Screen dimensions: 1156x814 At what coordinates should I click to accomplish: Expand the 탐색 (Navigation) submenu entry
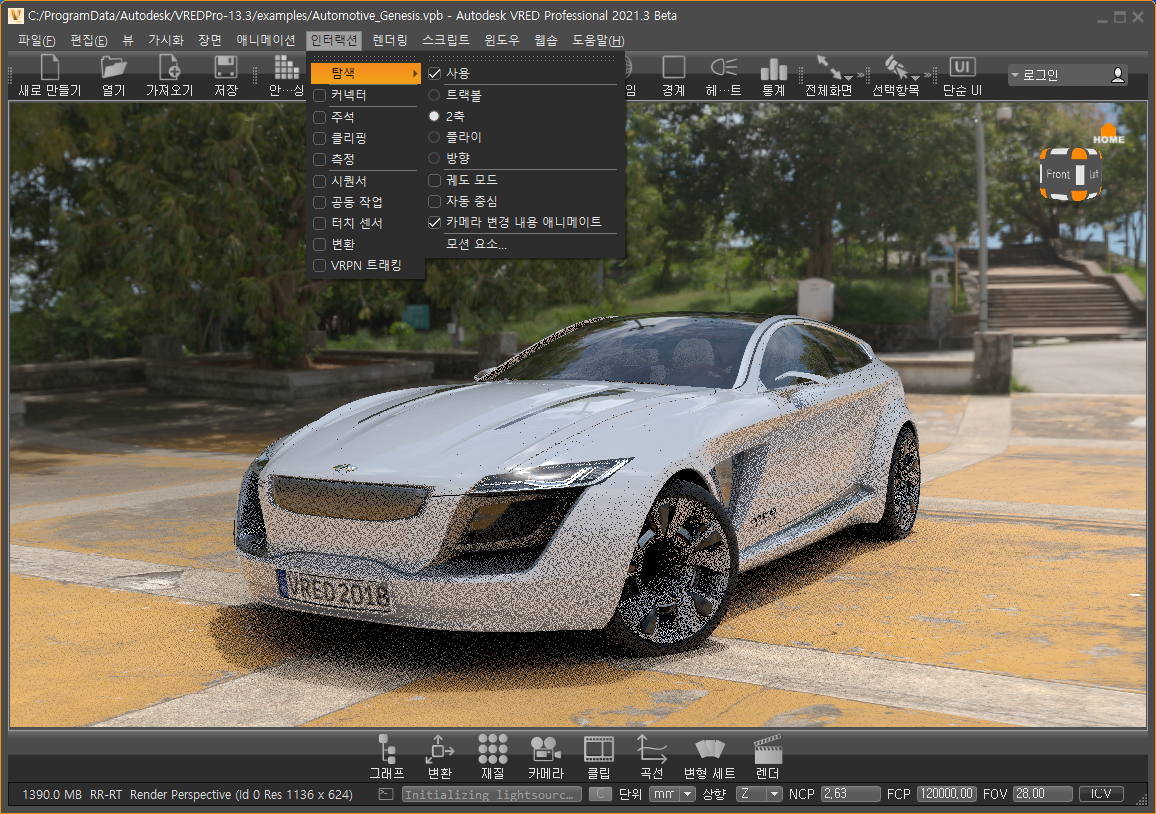click(366, 73)
